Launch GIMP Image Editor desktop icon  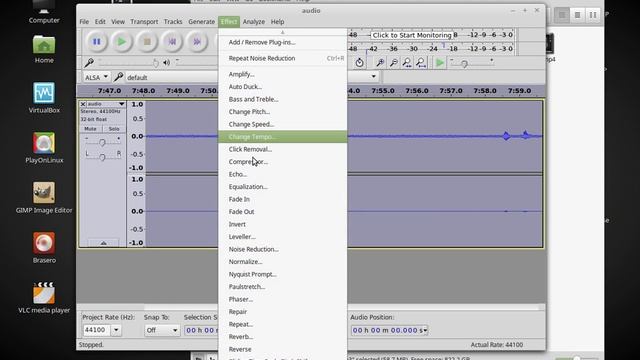[x=44, y=198]
